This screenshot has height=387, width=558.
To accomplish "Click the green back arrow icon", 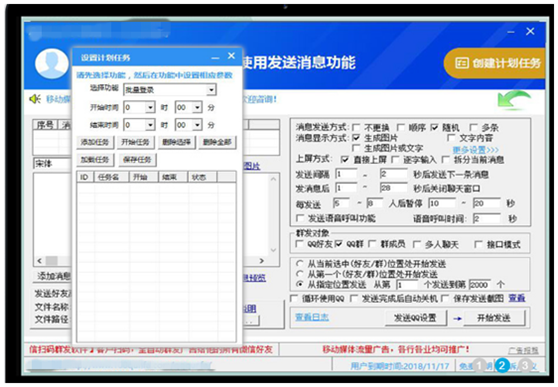I will pos(514,100).
